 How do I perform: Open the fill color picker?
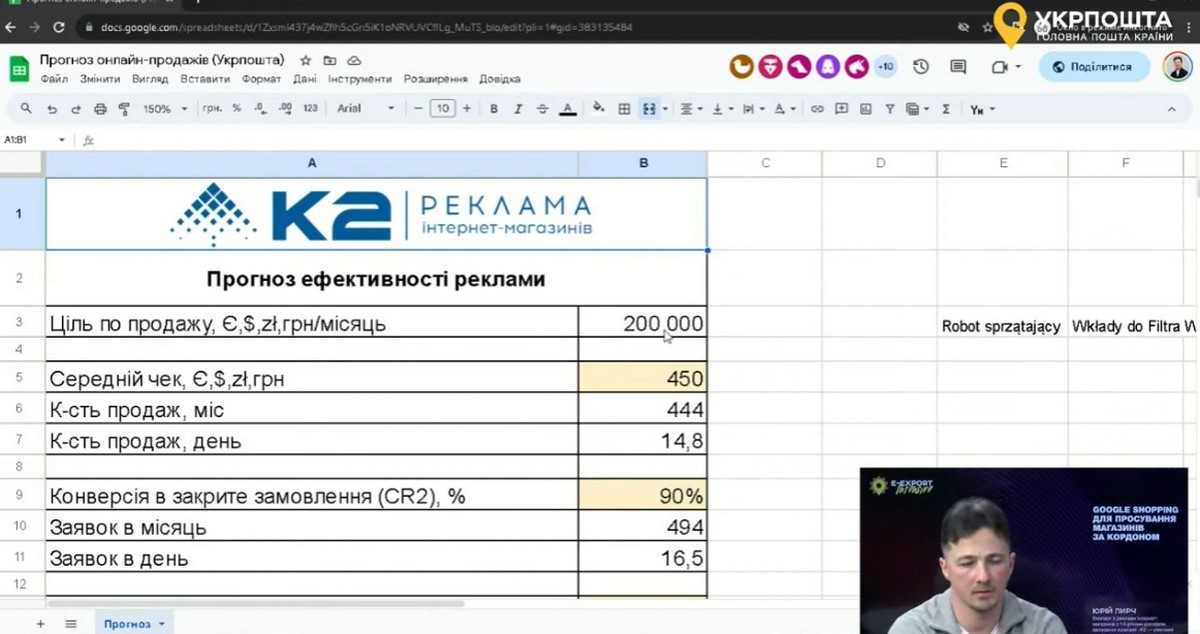(598, 109)
